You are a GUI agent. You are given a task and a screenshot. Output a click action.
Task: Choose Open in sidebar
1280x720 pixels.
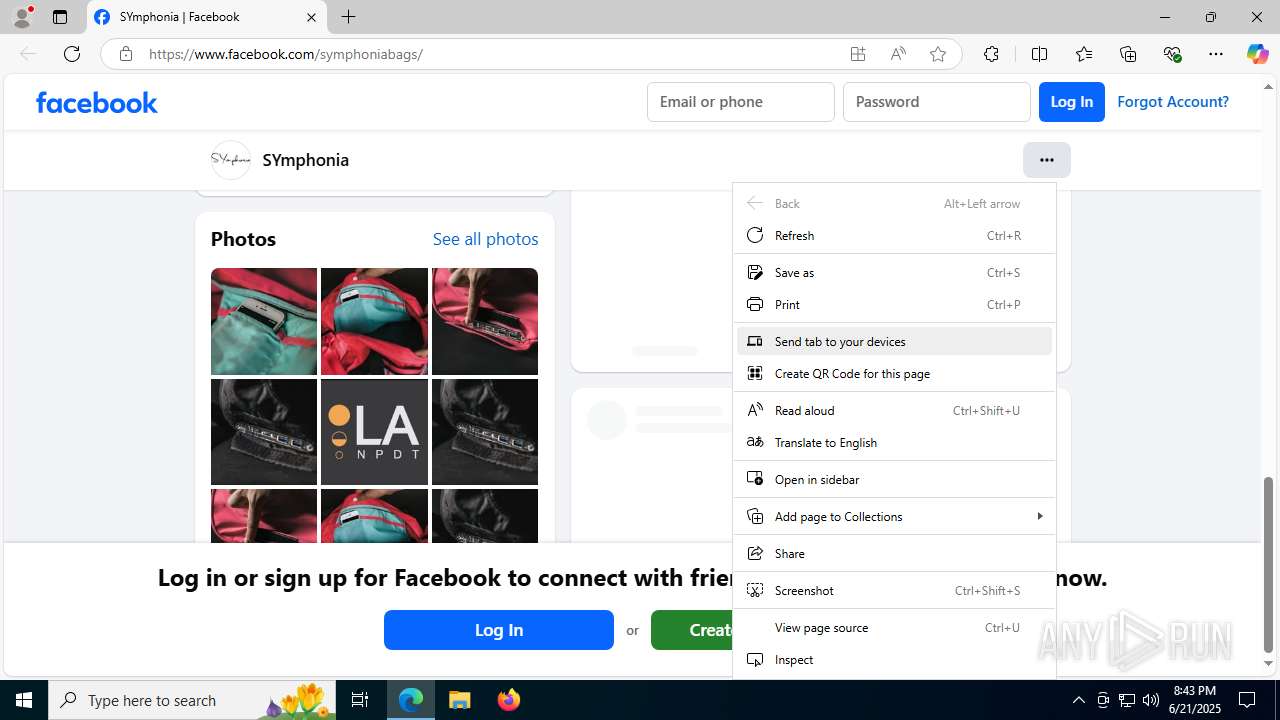tap(894, 480)
